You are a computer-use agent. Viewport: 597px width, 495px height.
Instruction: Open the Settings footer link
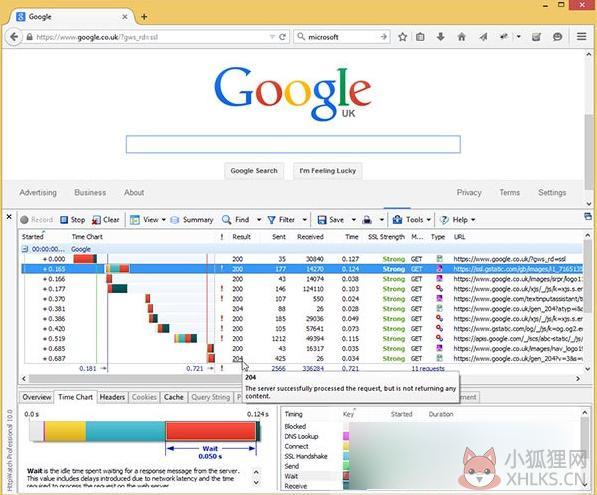pyautogui.click(x=552, y=193)
